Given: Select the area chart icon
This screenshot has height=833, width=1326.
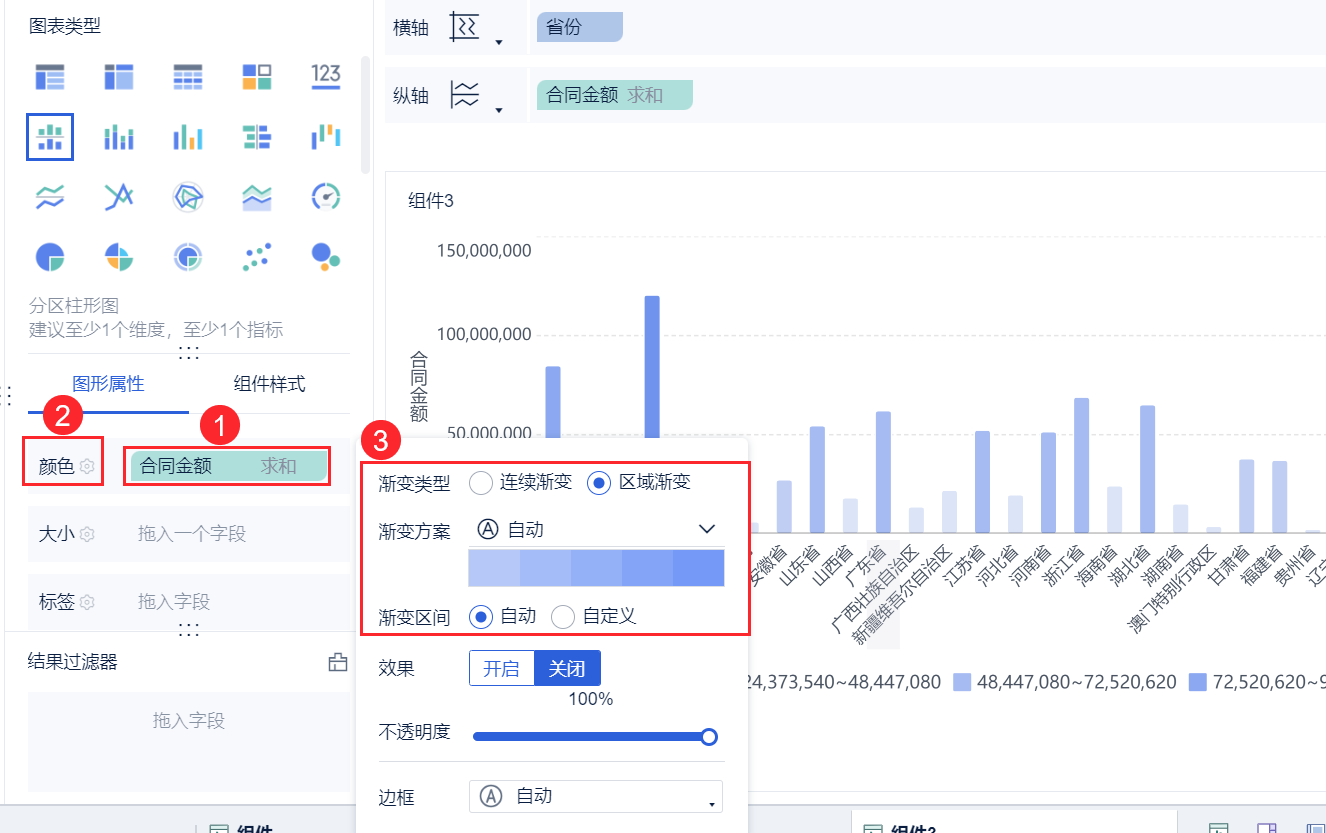Looking at the screenshot, I should (257, 197).
